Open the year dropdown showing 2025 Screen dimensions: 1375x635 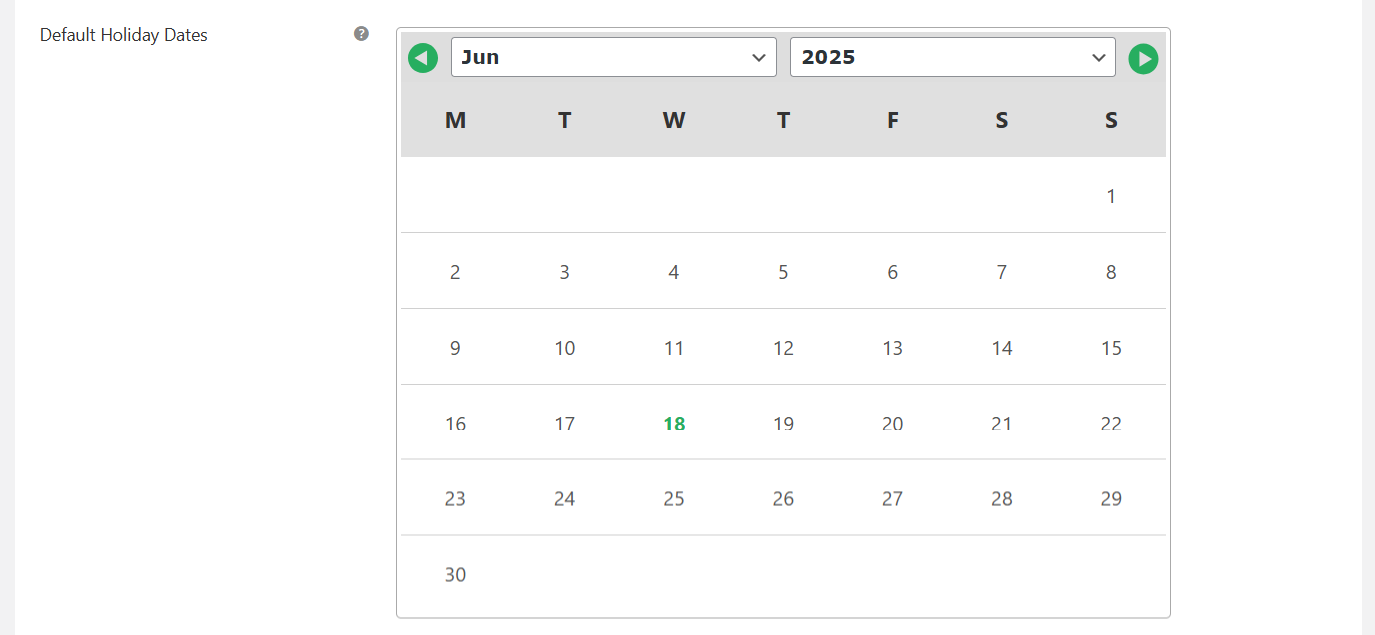(952, 57)
